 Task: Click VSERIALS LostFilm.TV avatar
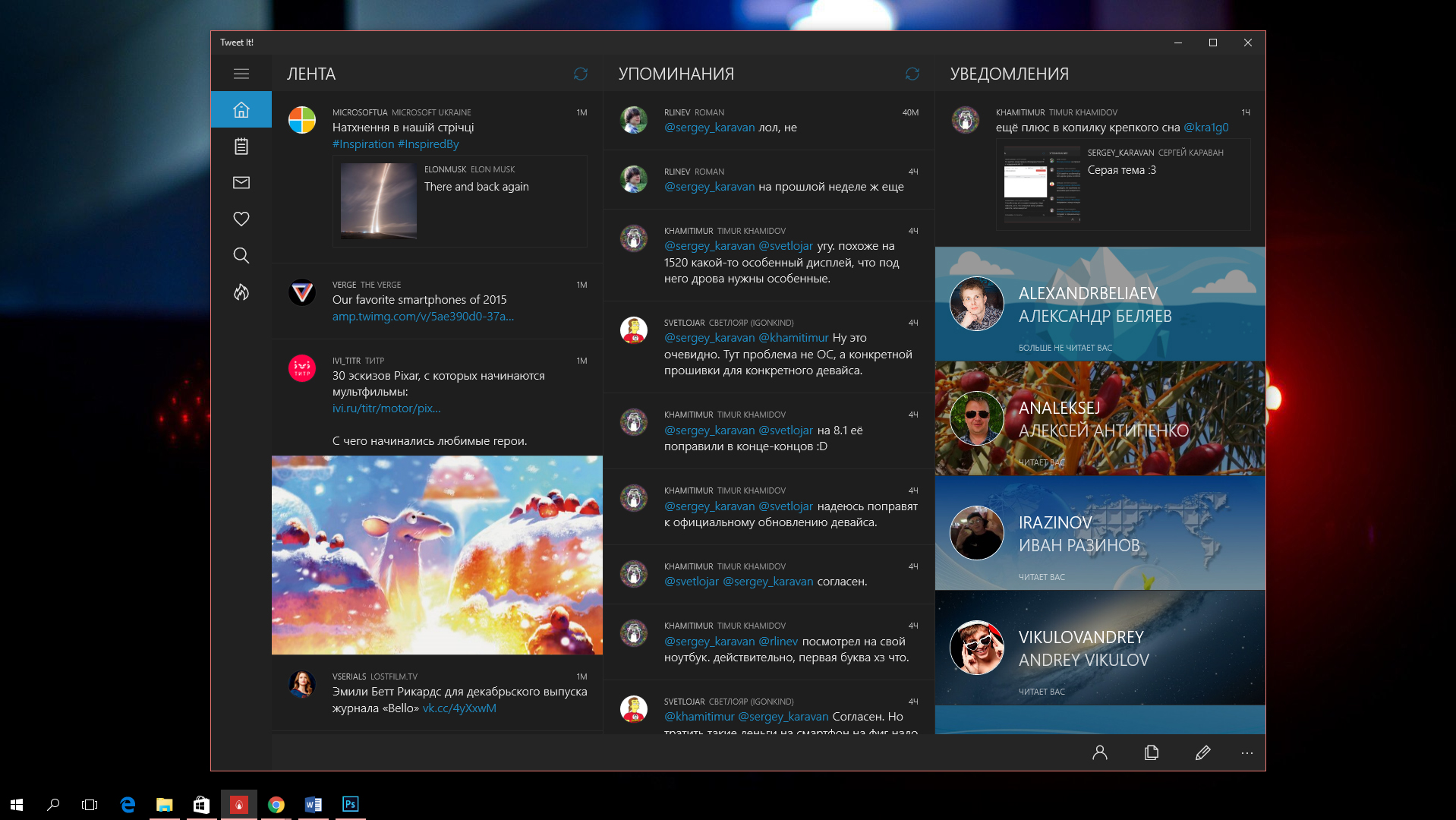coord(302,684)
